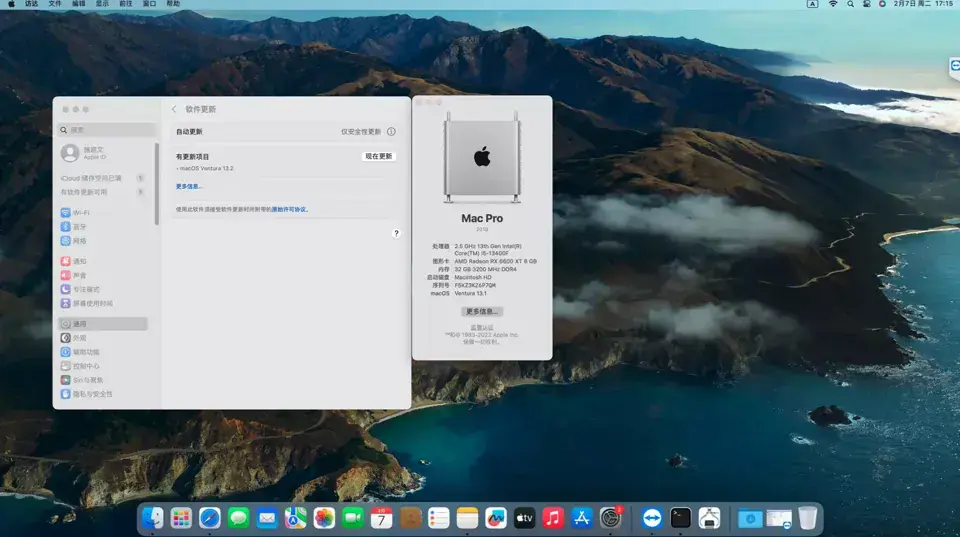Screen dimensions: 960x537
Task: Open System Settings icon in Dock
Action: pyautogui.click(x=610, y=518)
